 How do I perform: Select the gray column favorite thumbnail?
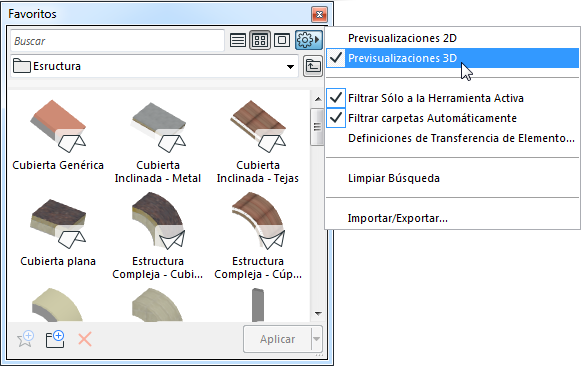(258, 305)
